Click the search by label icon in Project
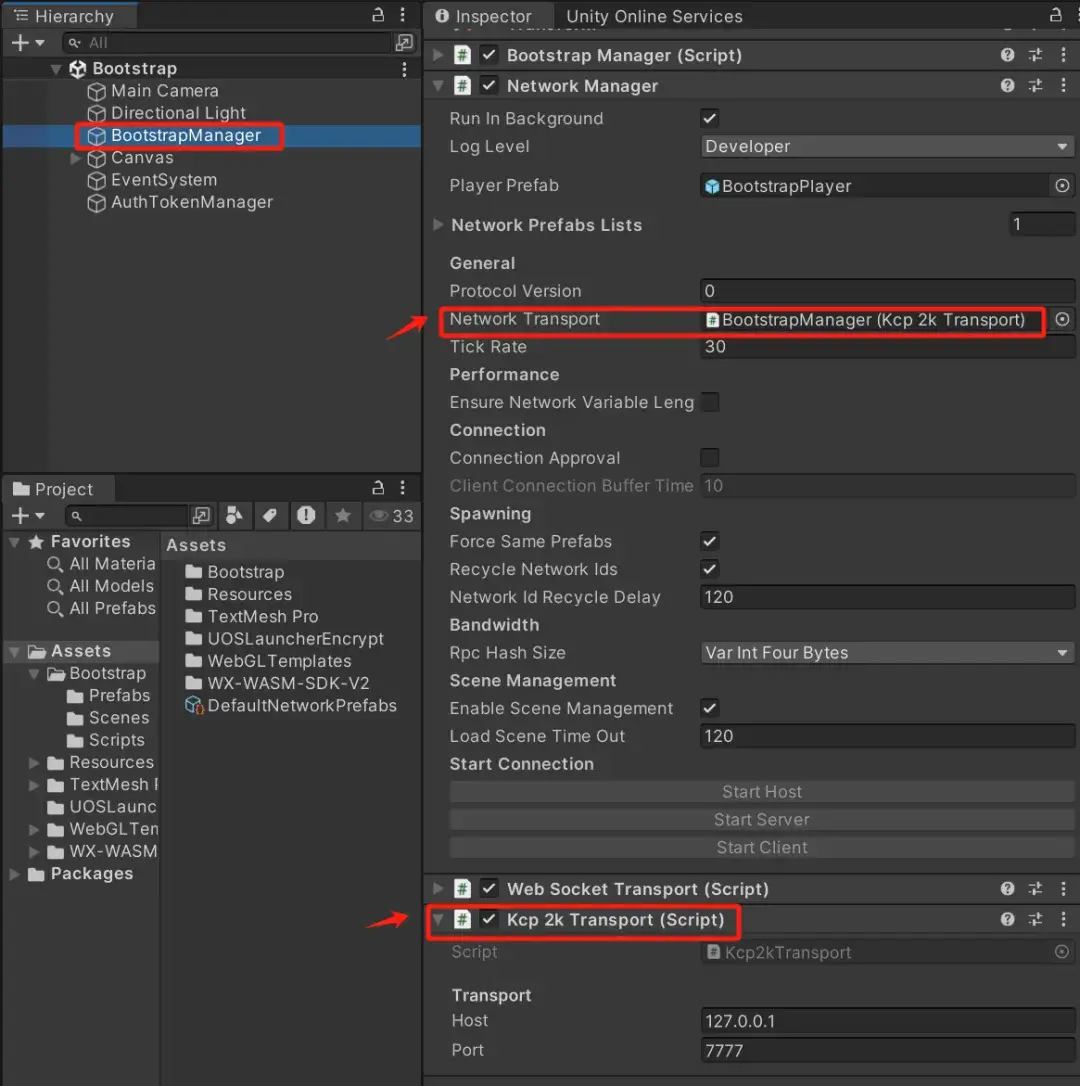 tap(269, 516)
